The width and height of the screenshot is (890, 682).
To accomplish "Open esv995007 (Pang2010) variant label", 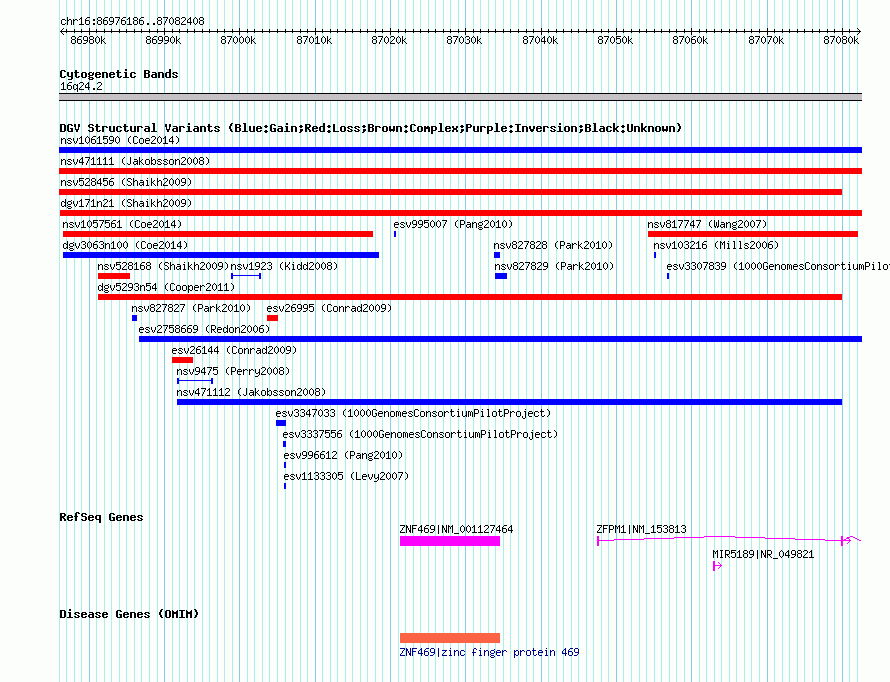I will (453, 224).
